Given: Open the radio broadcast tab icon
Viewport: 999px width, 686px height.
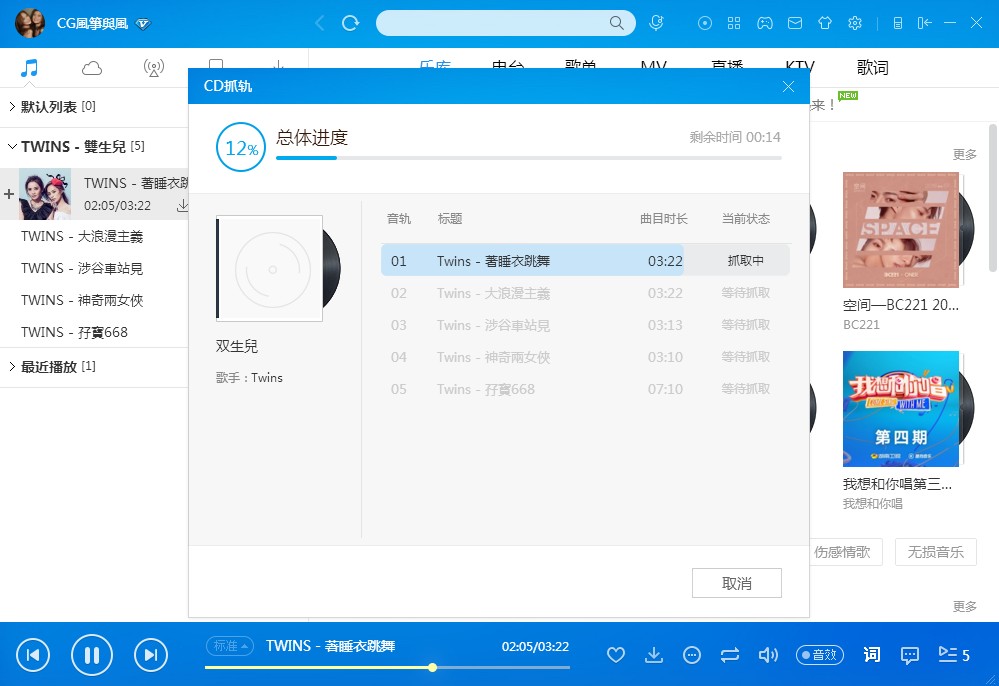Looking at the screenshot, I should pos(154,68).
